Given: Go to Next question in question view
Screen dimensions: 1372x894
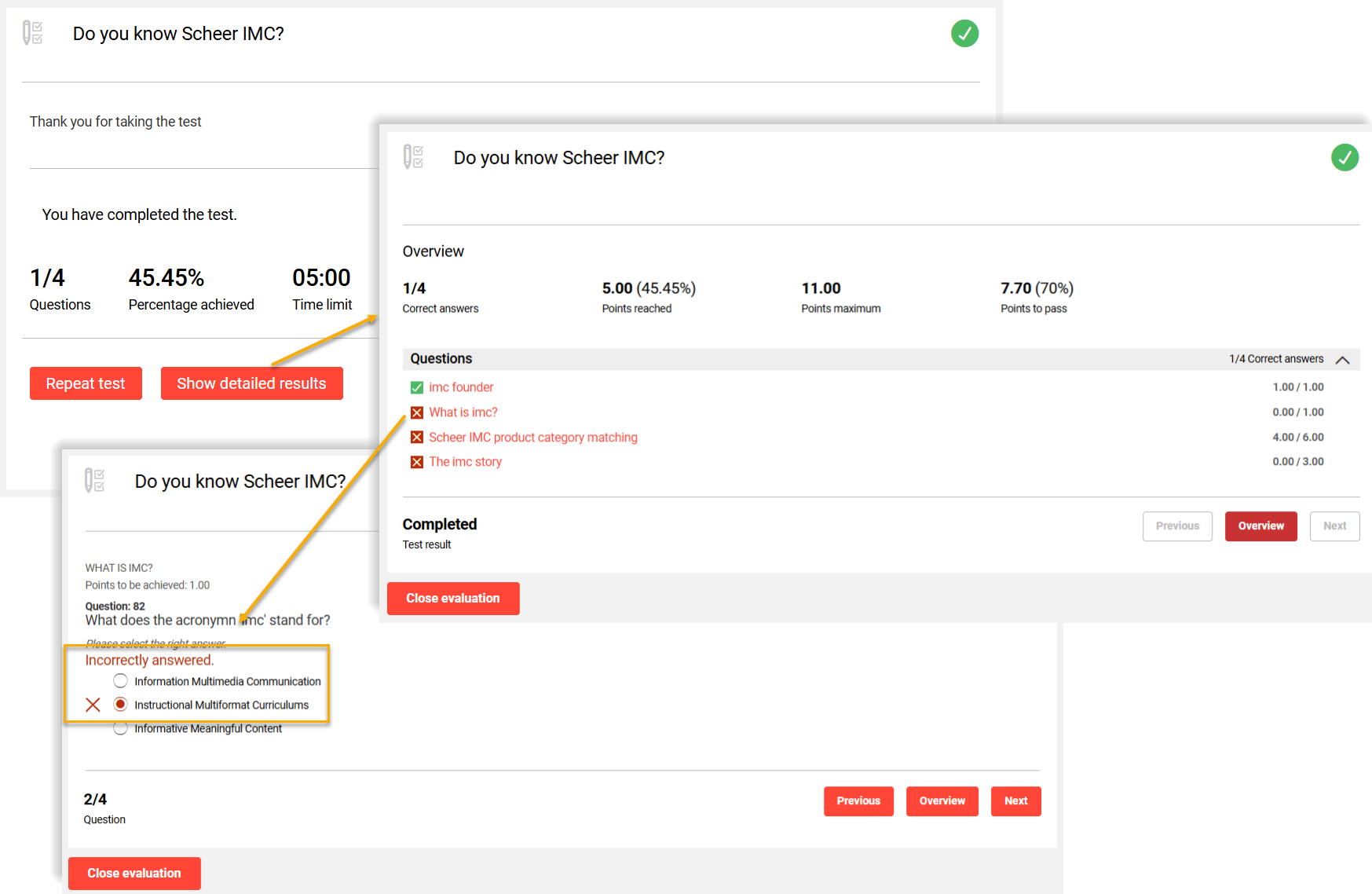Looking at the screenshot, I should tap(1015, 801).
